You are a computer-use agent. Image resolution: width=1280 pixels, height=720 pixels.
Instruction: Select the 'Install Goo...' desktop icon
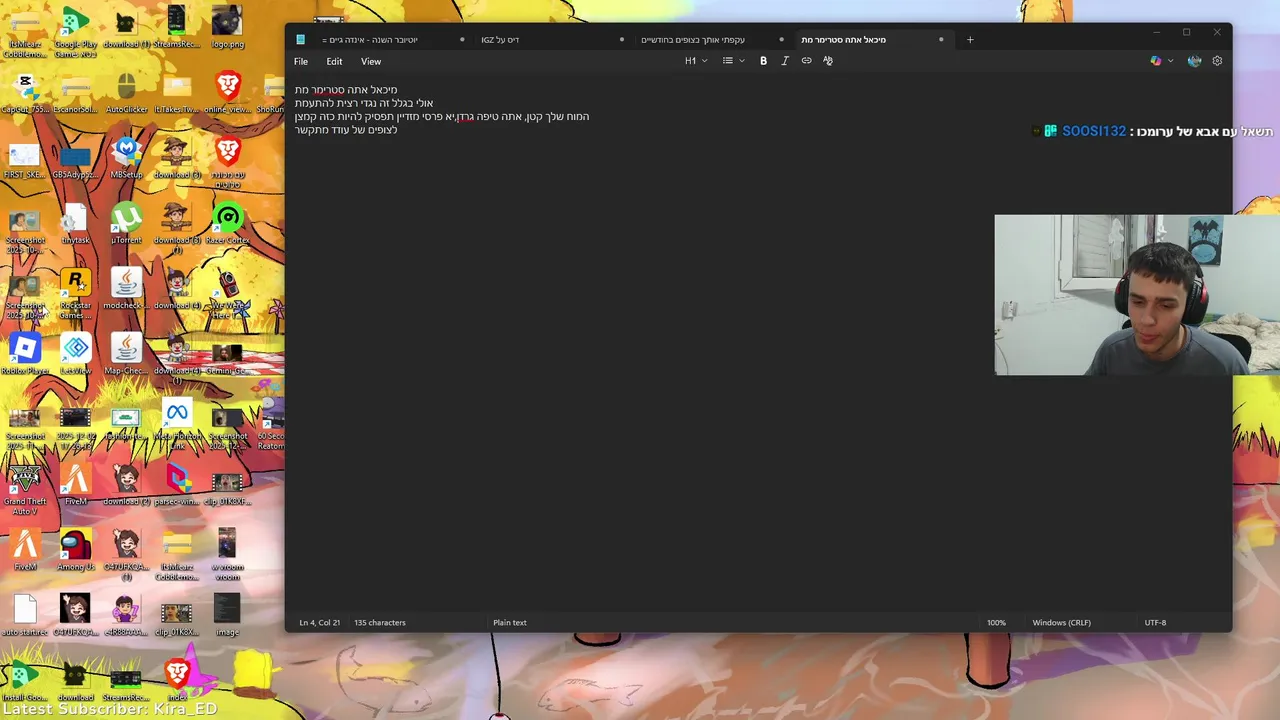click(25, 680)
